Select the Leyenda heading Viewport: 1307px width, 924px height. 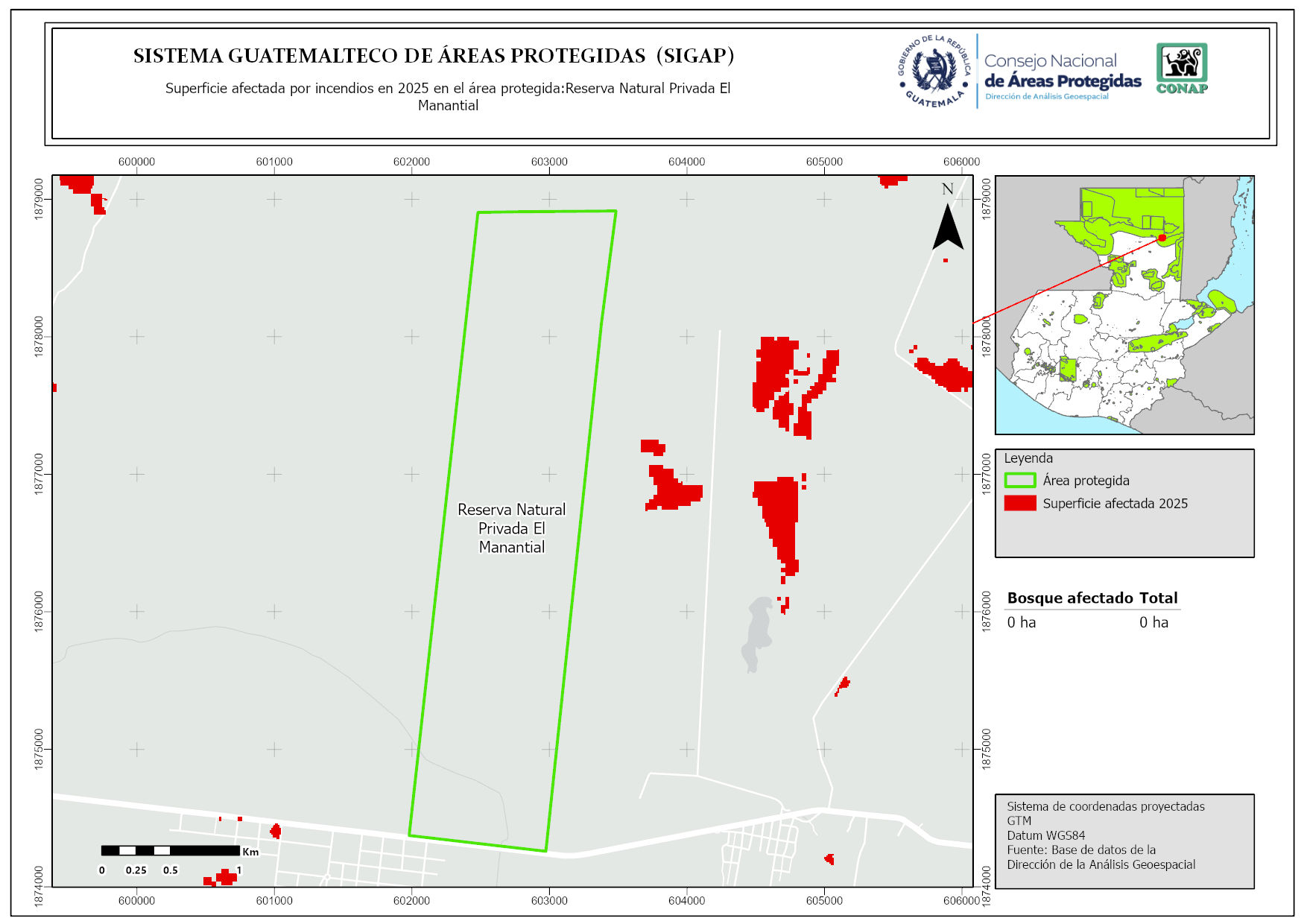(1028, 458)
